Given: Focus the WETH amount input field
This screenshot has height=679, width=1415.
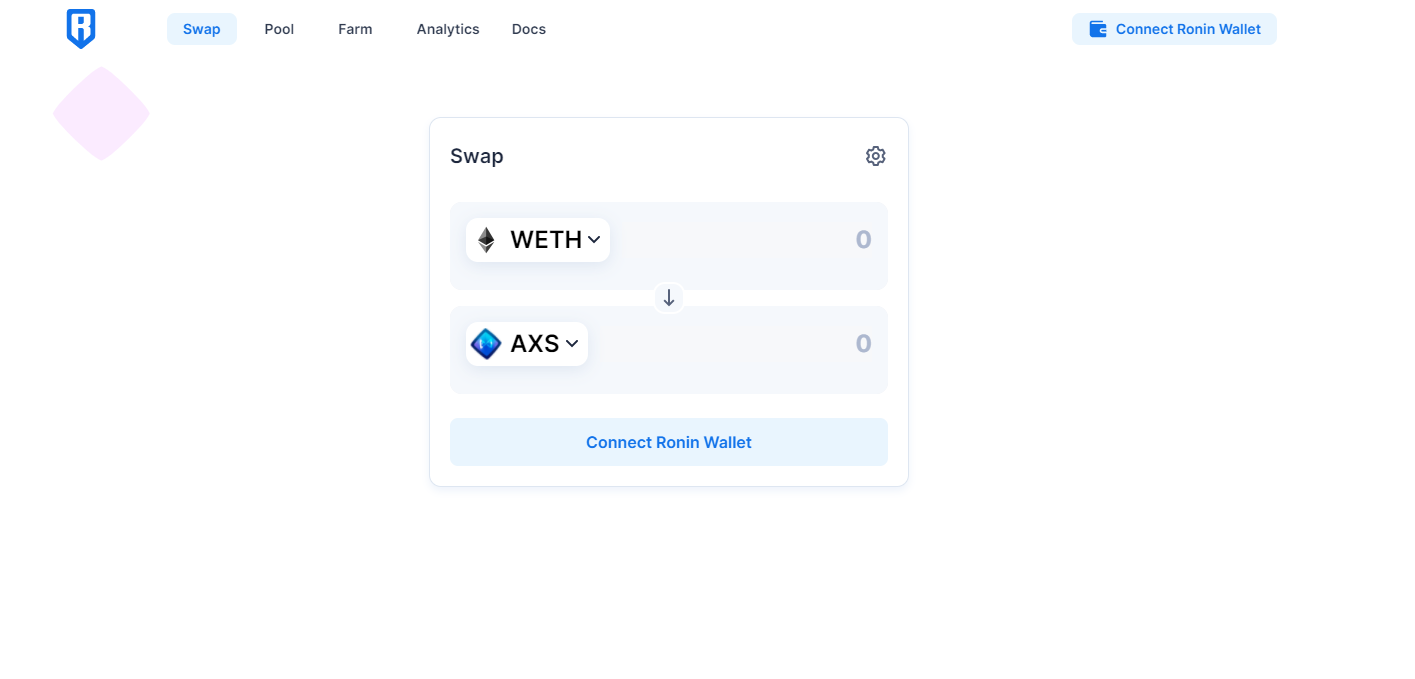Looking at the screenshot, I should point(780,240).
